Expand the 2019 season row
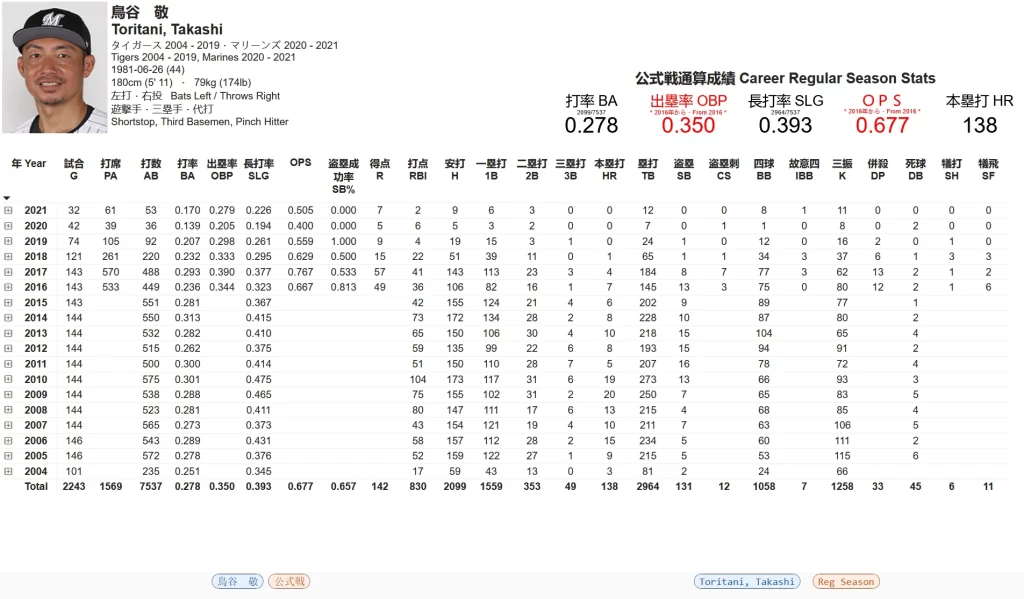The height and width of the screenshot is (599, 1024). pyautogui.click(x=8, y=241)
